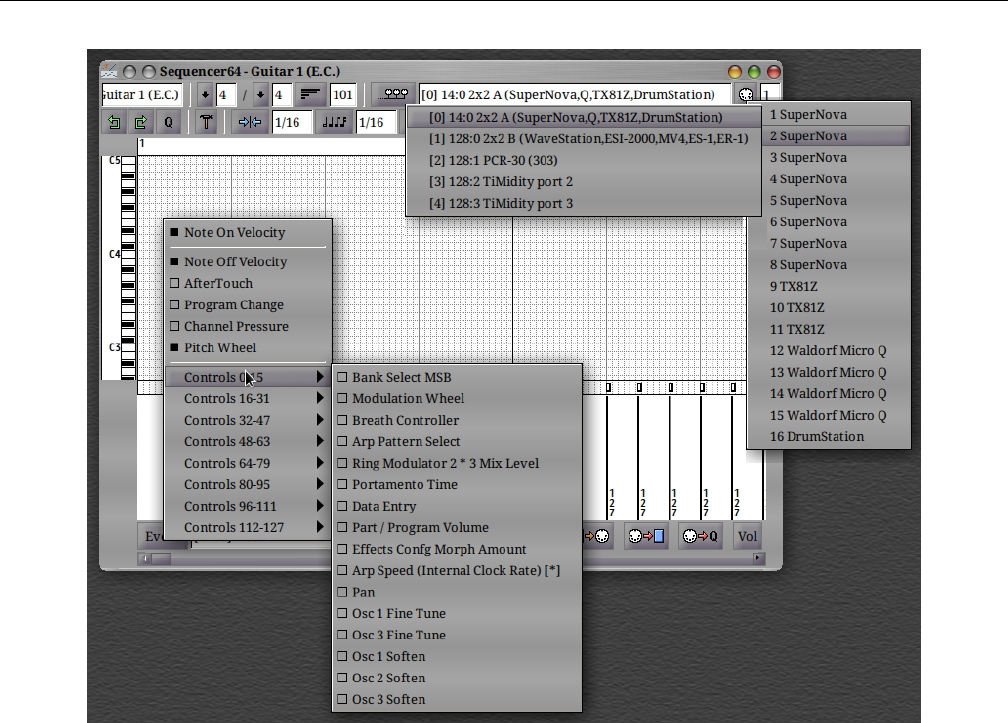Click the MIDI bus output icon

click(x=394, y=94)
